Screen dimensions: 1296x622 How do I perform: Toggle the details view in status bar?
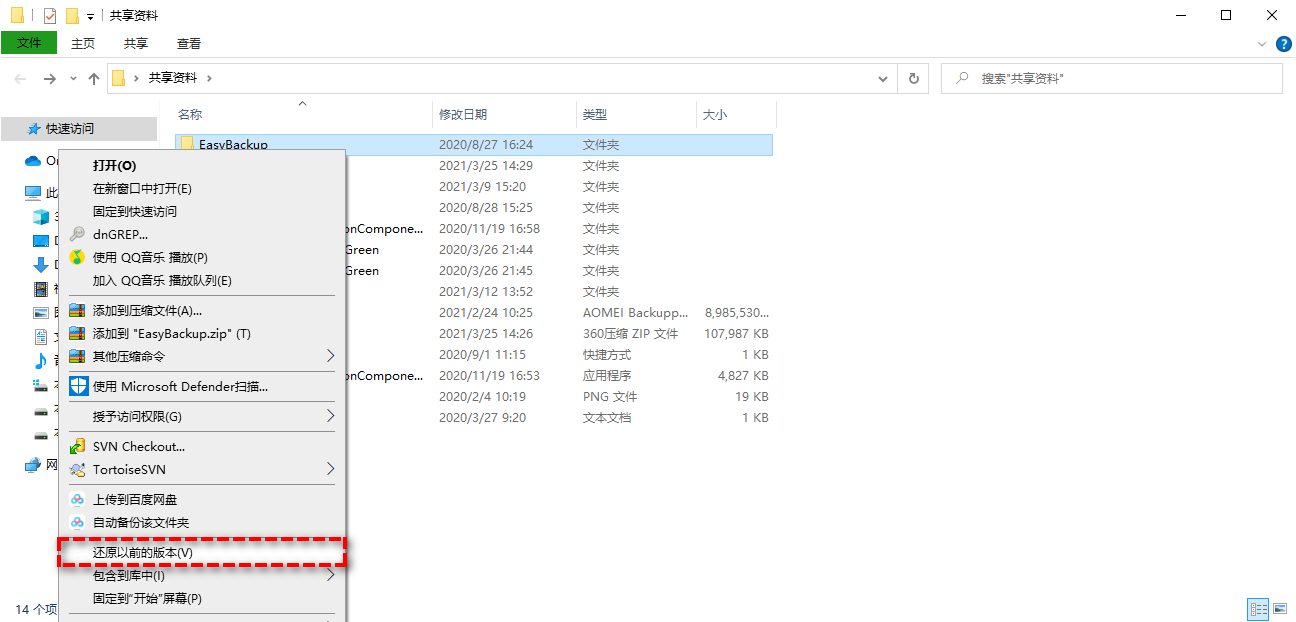pos(1258,609)
